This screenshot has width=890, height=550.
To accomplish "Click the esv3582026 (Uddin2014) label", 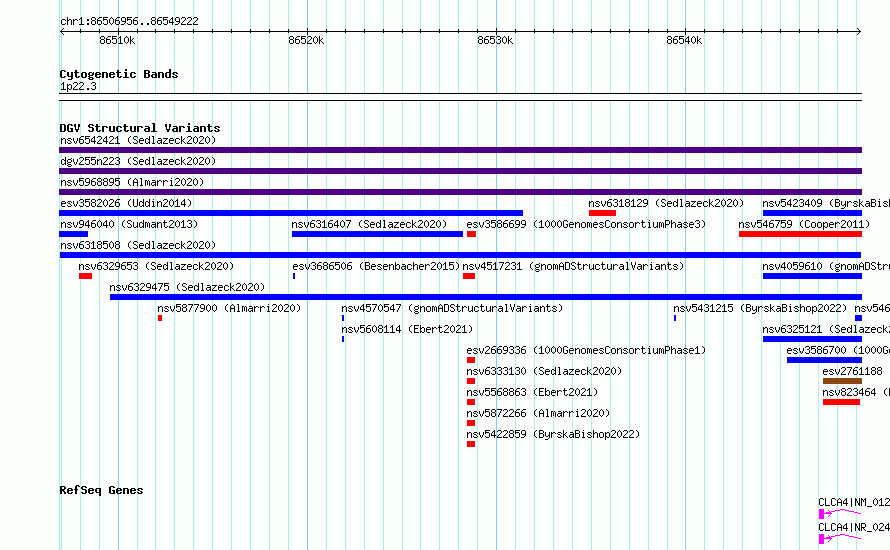I will click(x=126, y=203).
